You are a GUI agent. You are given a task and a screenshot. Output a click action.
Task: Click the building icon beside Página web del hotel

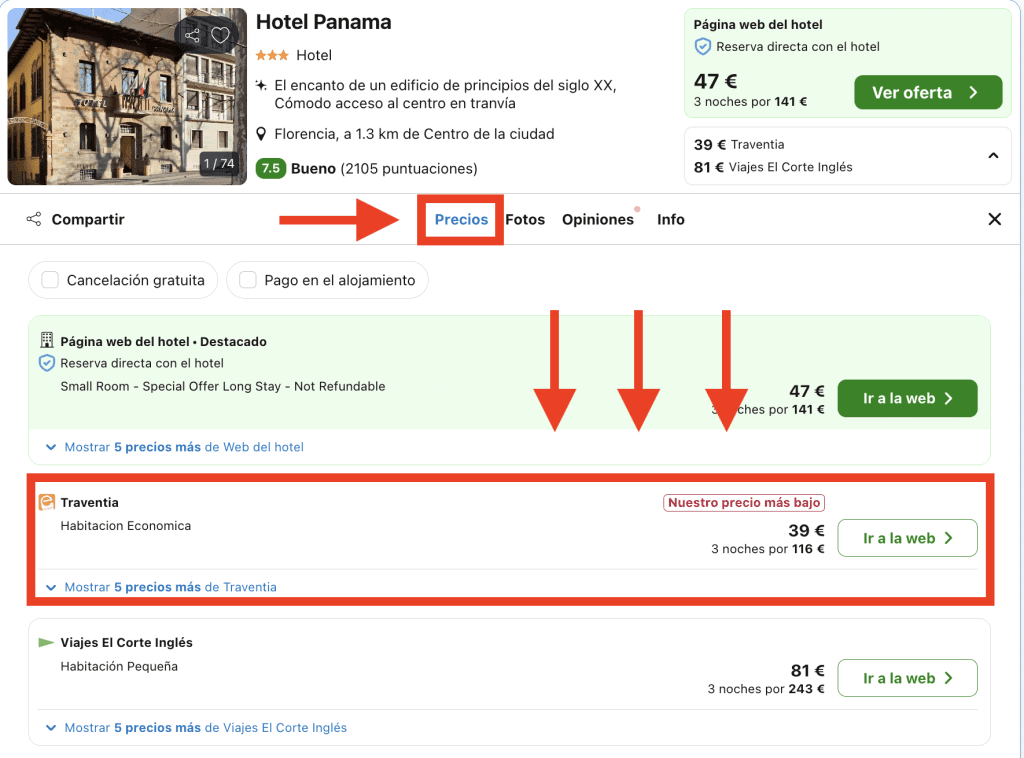pos(46,341)
